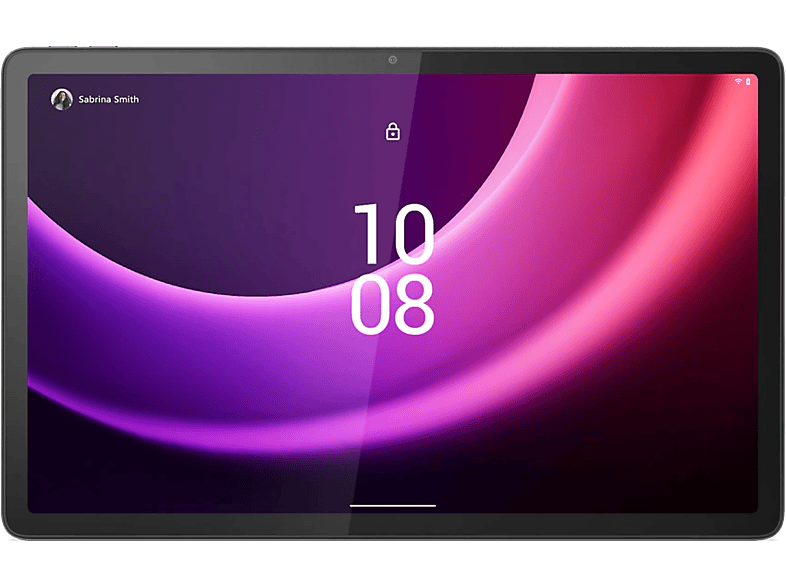Tap the padlock icon above the clock

coord(392,132)
